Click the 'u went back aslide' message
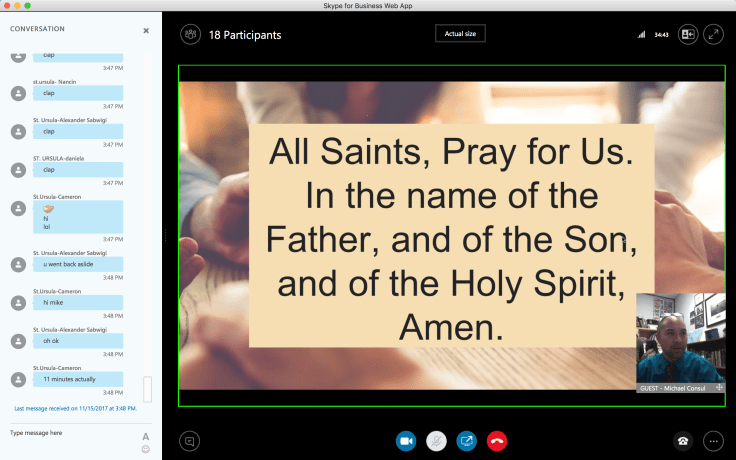The width and height of the screenshot is (736, 460). pyautogui.click(x=78, y=264)
